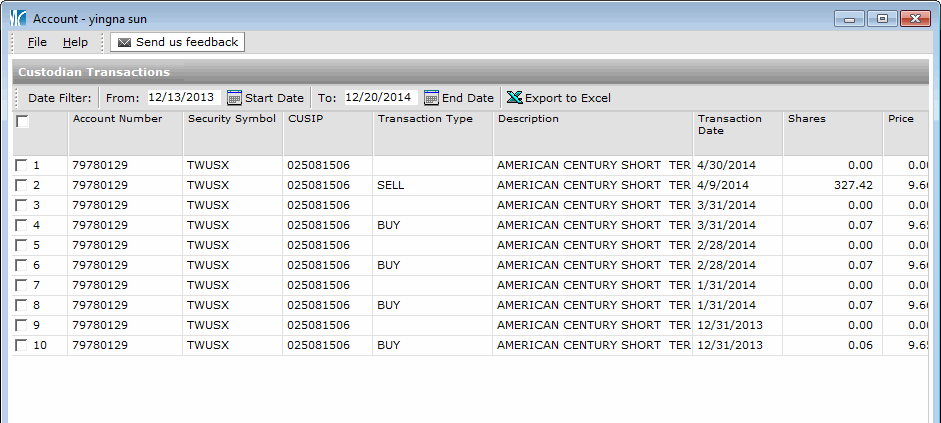Tick the checkbox for row 10
Viewport: 941px width, 423px height.
click(21, 346)
